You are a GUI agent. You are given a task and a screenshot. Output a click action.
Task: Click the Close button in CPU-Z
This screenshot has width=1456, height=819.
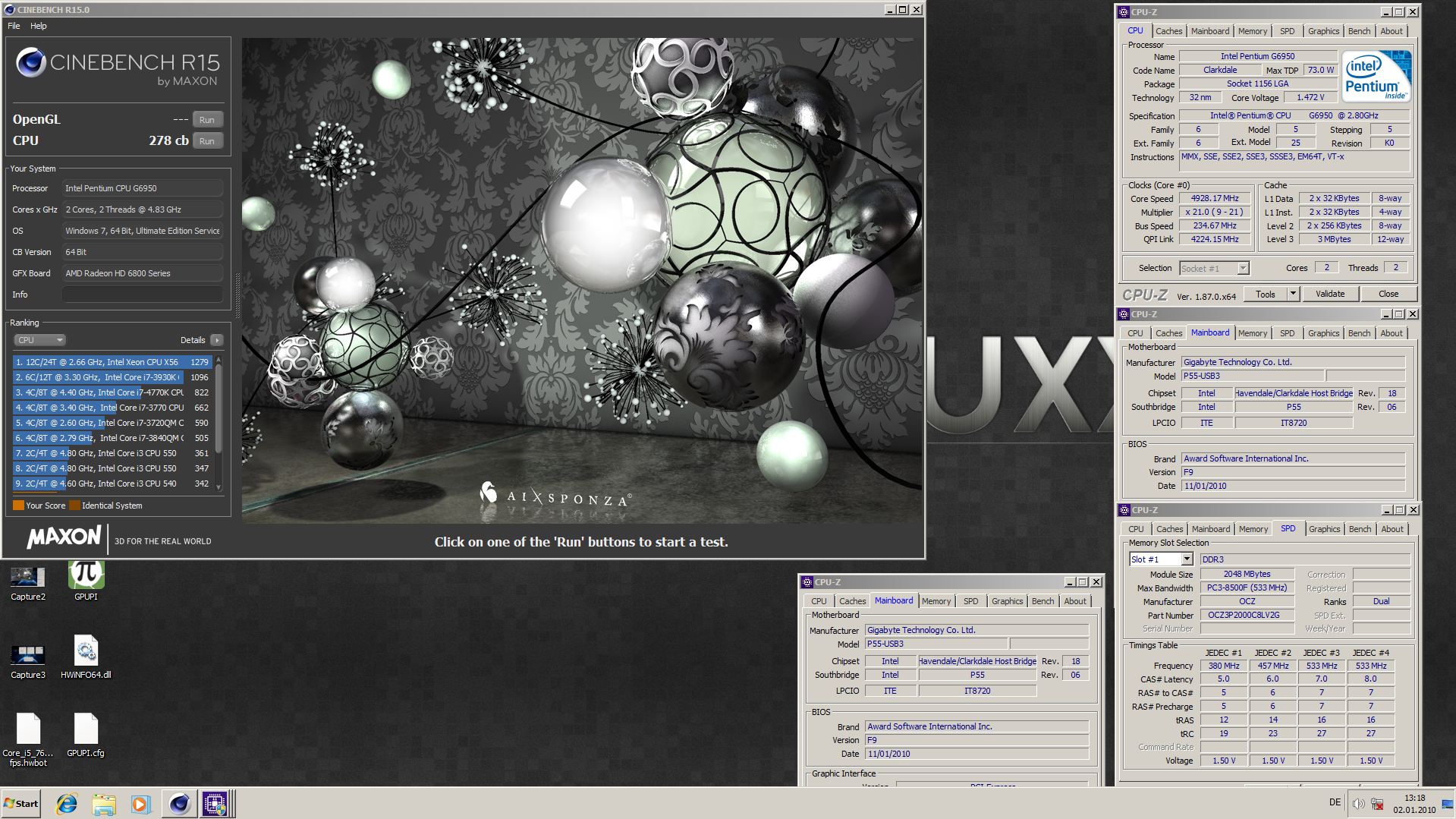tap(1388, 294)
